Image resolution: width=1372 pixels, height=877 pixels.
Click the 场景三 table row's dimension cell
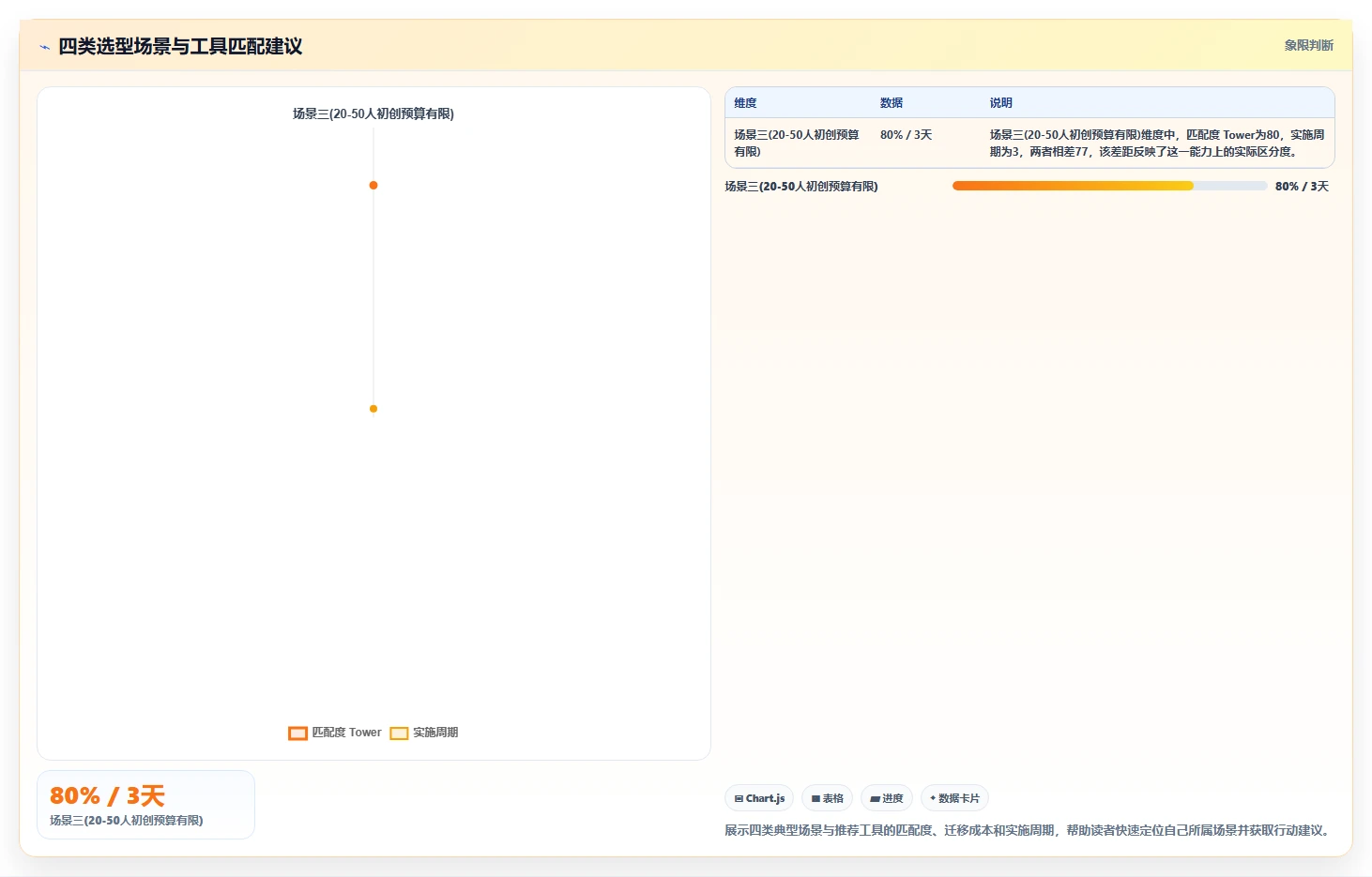point(797,143)
